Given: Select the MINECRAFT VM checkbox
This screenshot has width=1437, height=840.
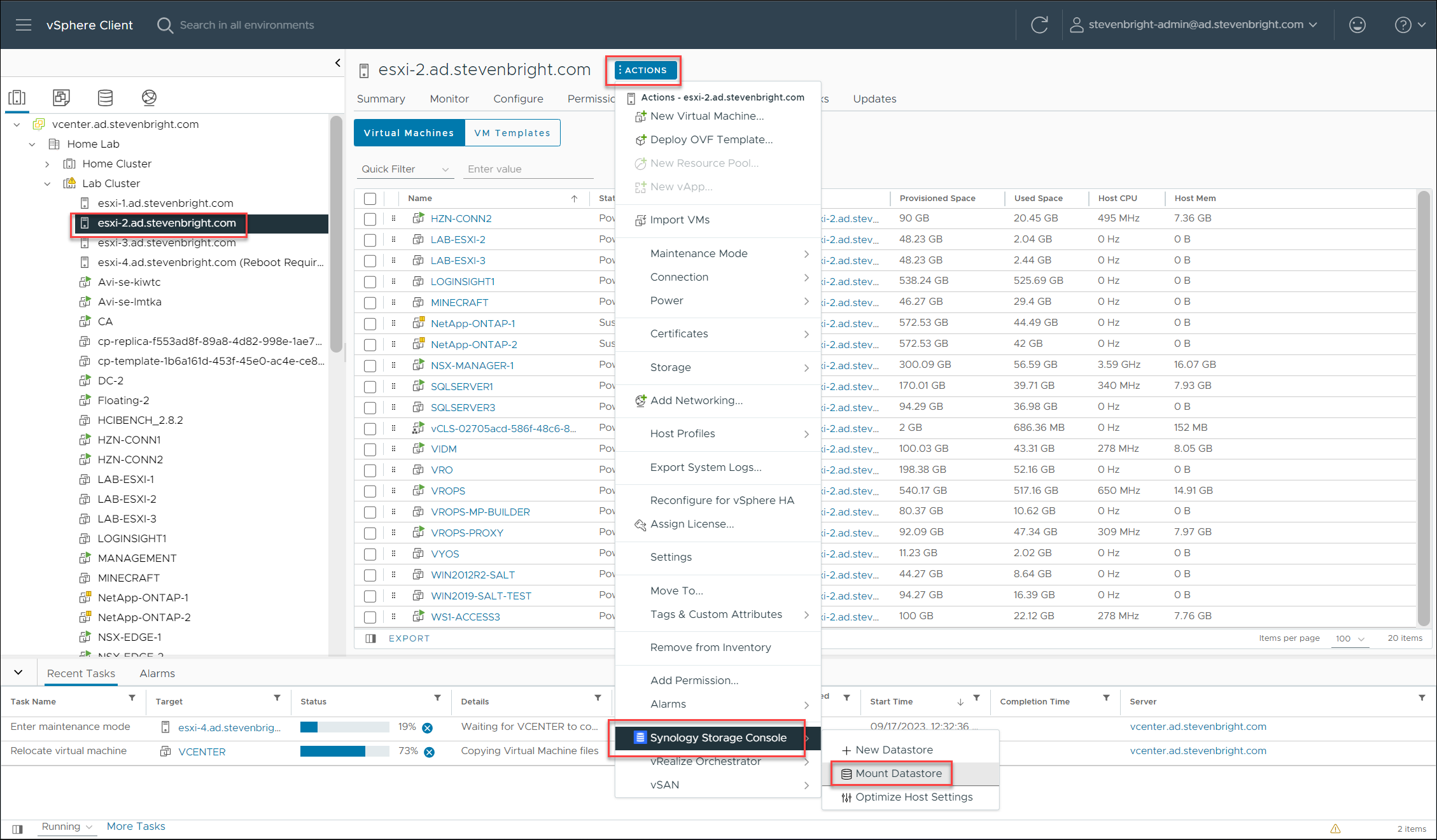Looking at the screenshot, I should pos(370,303).
